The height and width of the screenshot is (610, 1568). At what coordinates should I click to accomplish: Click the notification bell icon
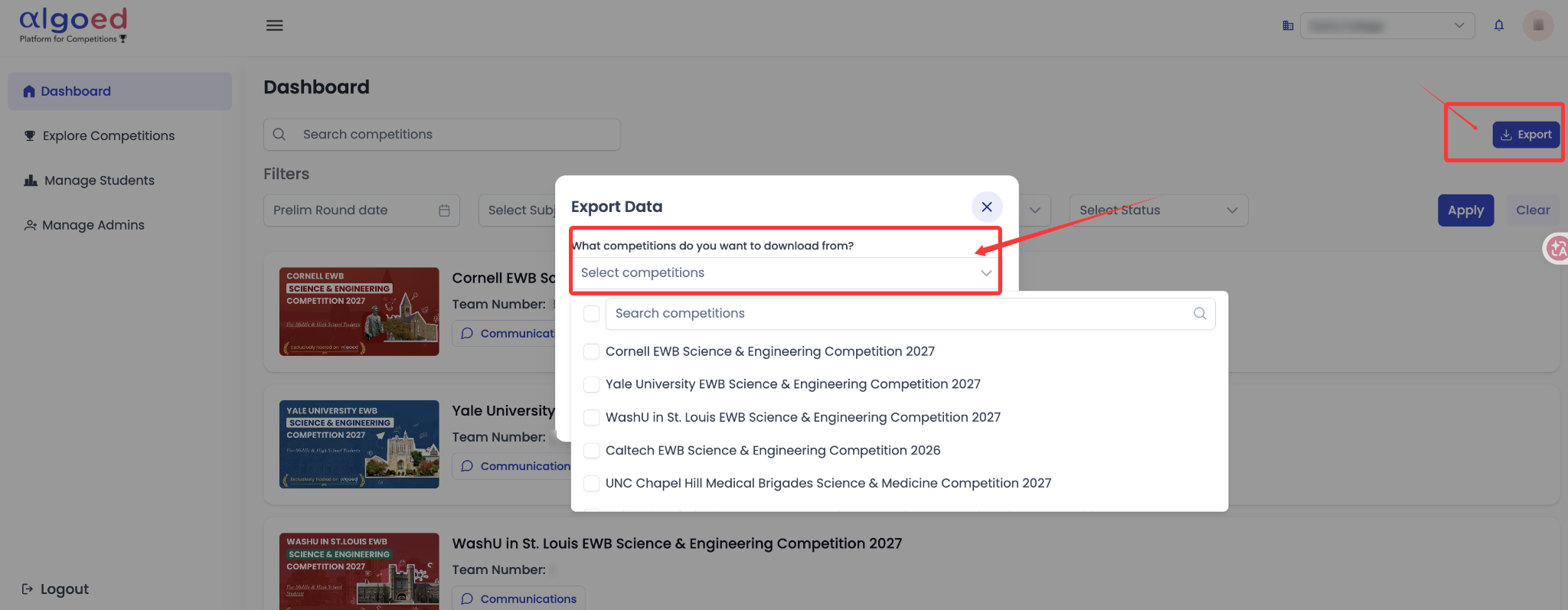[x=1499, y=25]
